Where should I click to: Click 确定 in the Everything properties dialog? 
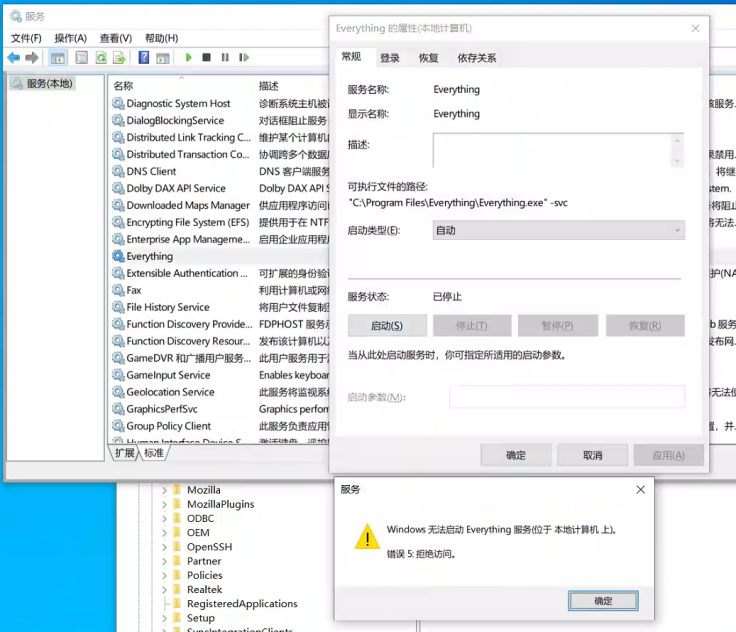point(516,455)
